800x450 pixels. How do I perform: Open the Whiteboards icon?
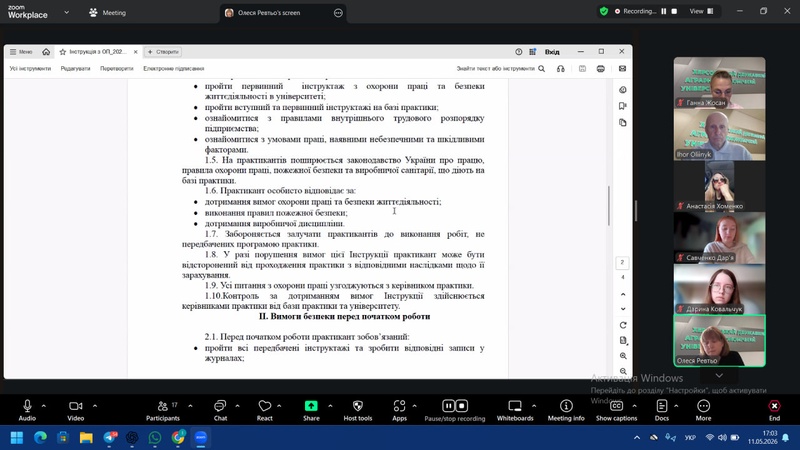515,406
